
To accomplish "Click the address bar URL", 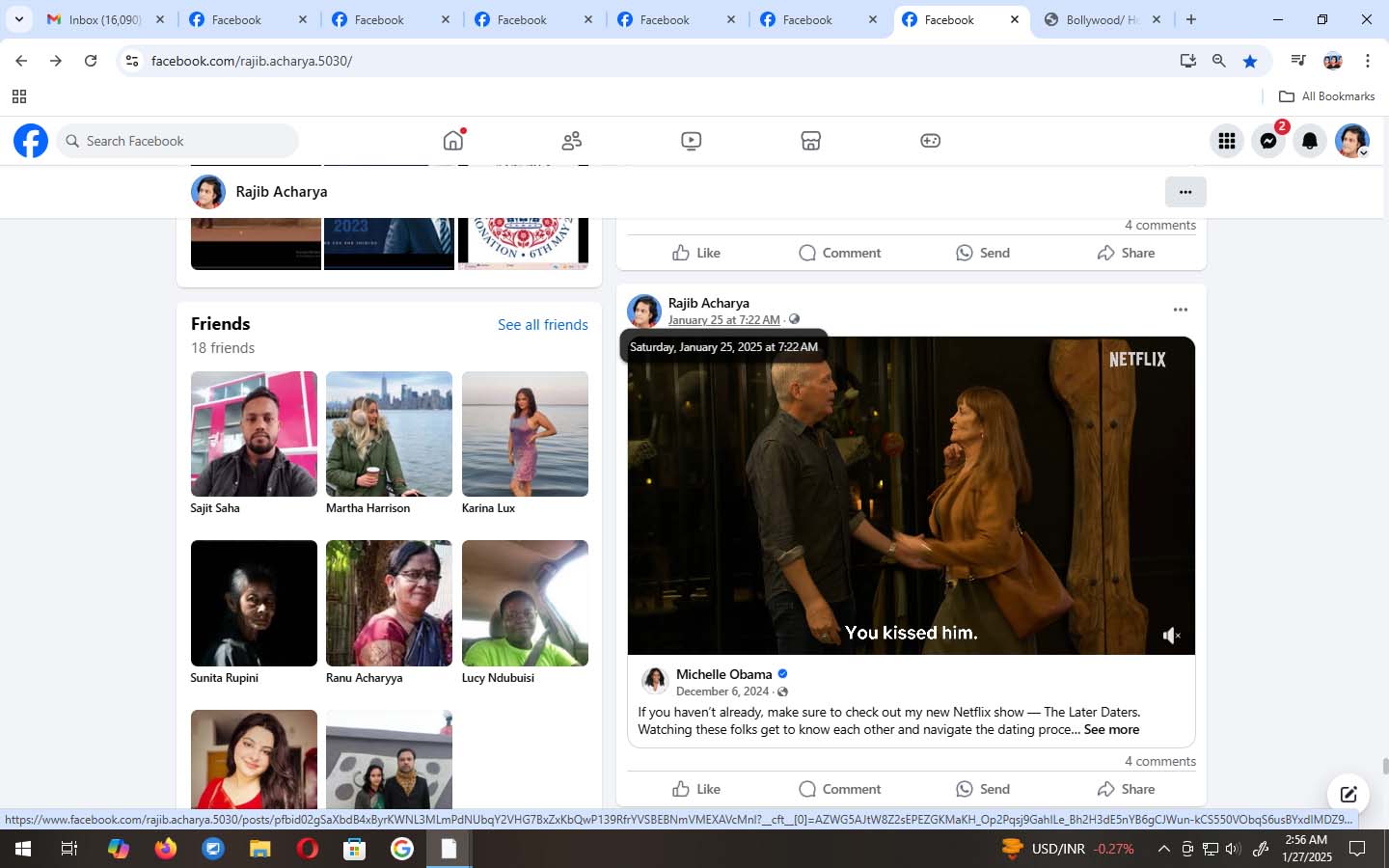I will coord(252,61).
